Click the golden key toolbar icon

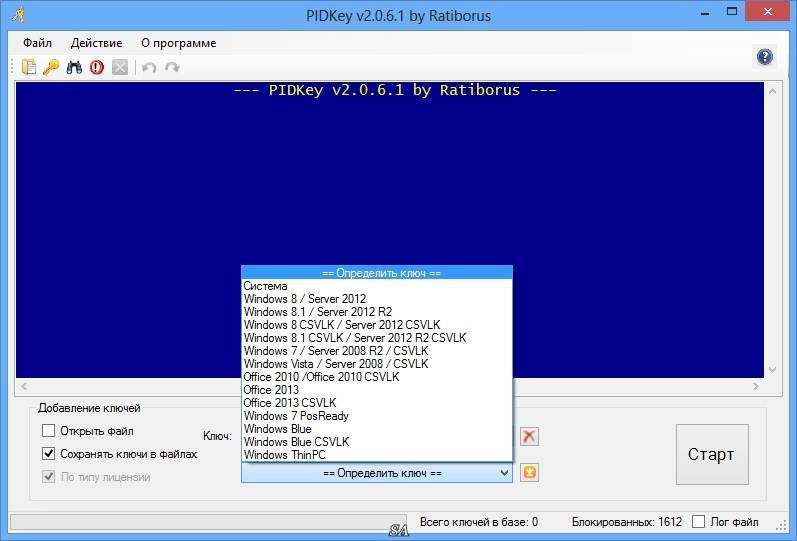[51, 67]
